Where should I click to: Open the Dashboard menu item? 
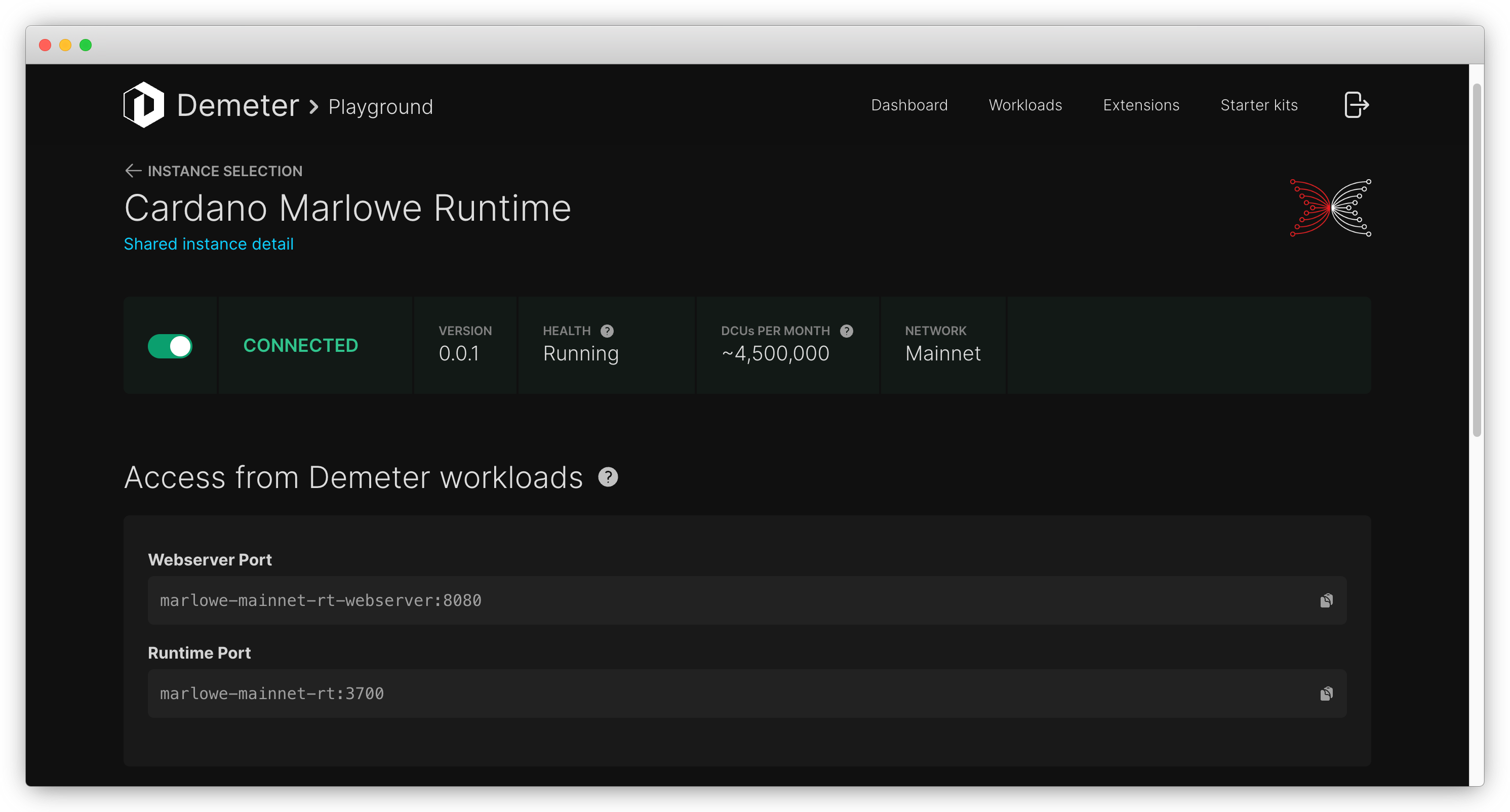909,105
